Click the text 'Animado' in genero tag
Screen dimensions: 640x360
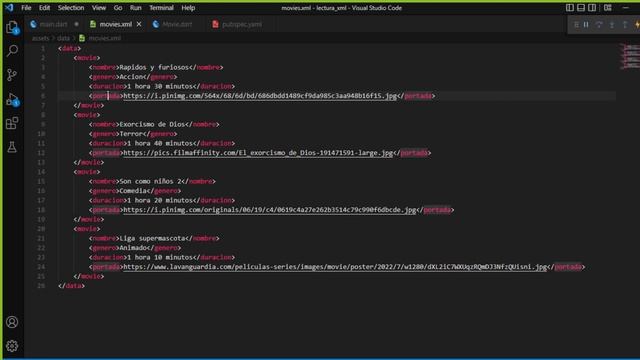pyautogui.click(x=133, y=248)
